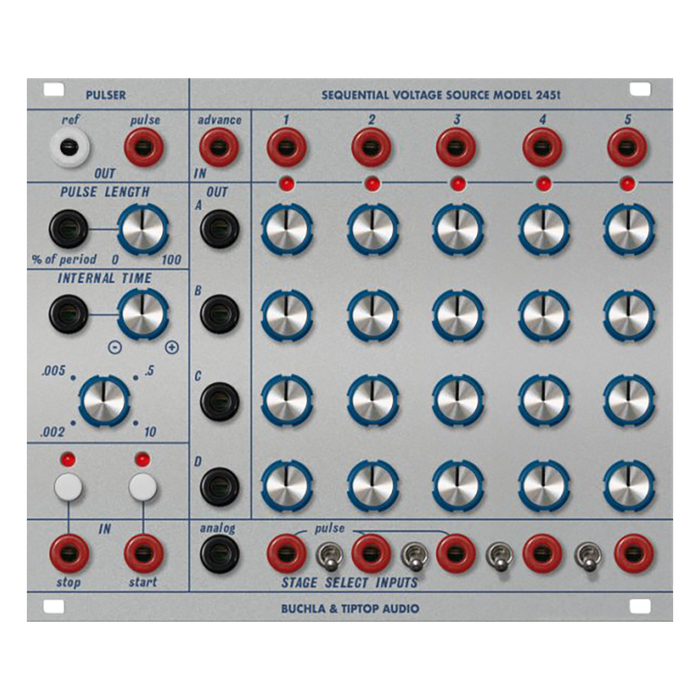Click the red advance IN jack
This screenshot has height=700, width=700.
pyautogui.click(x=218, y=147)
